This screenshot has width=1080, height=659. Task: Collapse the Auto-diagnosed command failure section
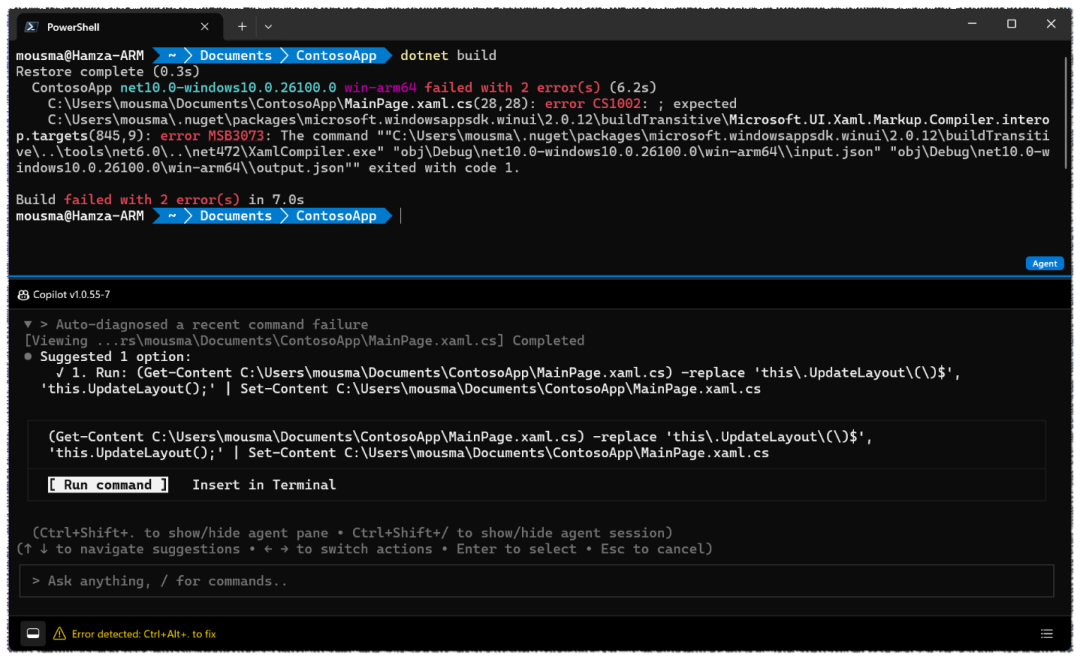pos(28,324)
